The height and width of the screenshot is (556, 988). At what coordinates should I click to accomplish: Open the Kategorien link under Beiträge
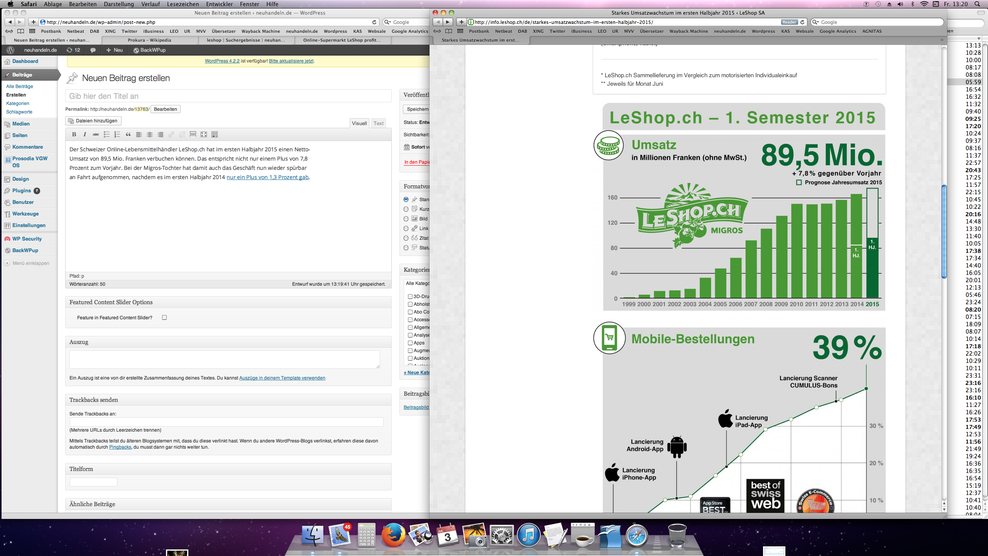[18, 103]
